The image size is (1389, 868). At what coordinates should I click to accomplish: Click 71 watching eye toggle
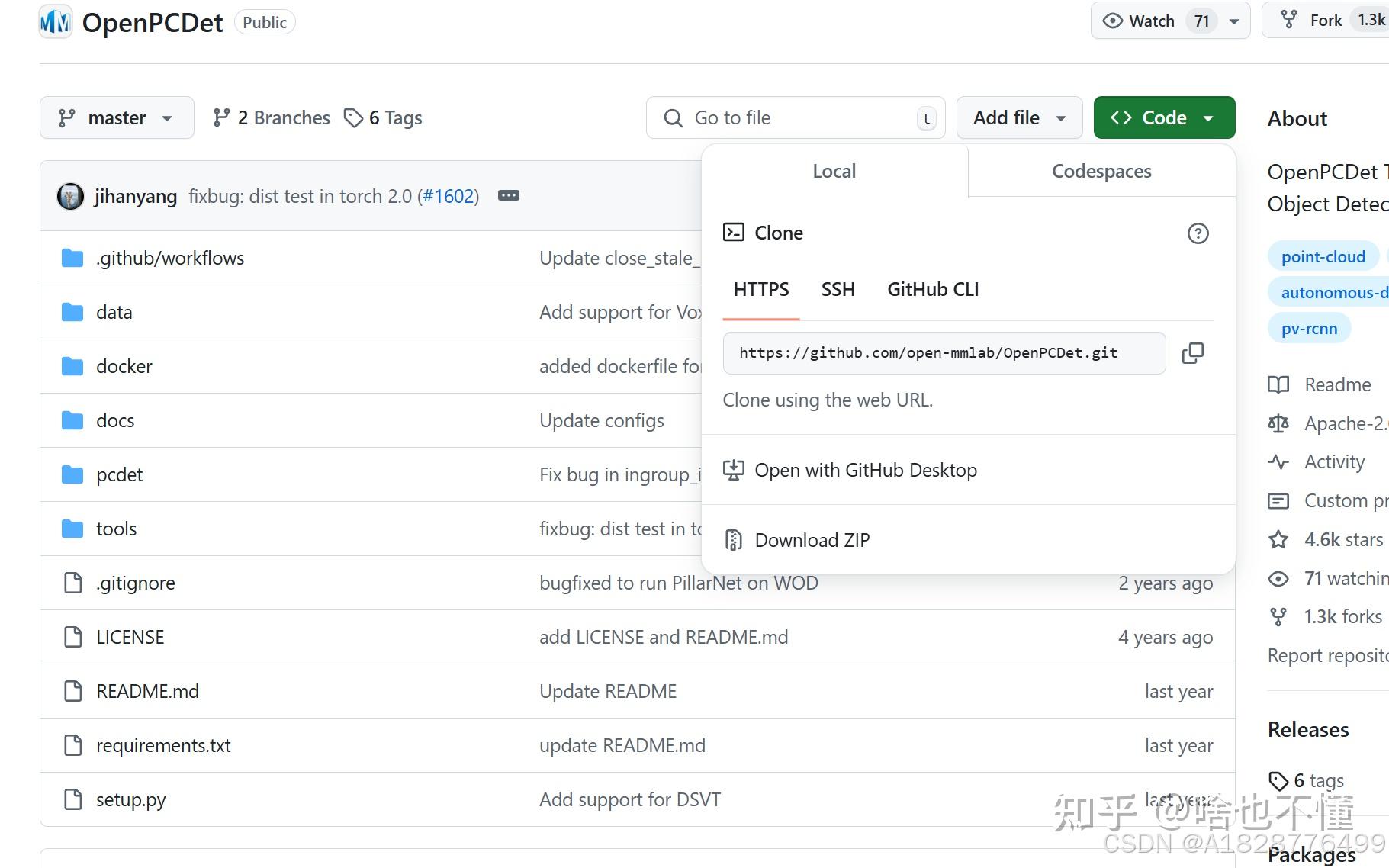1278,579
